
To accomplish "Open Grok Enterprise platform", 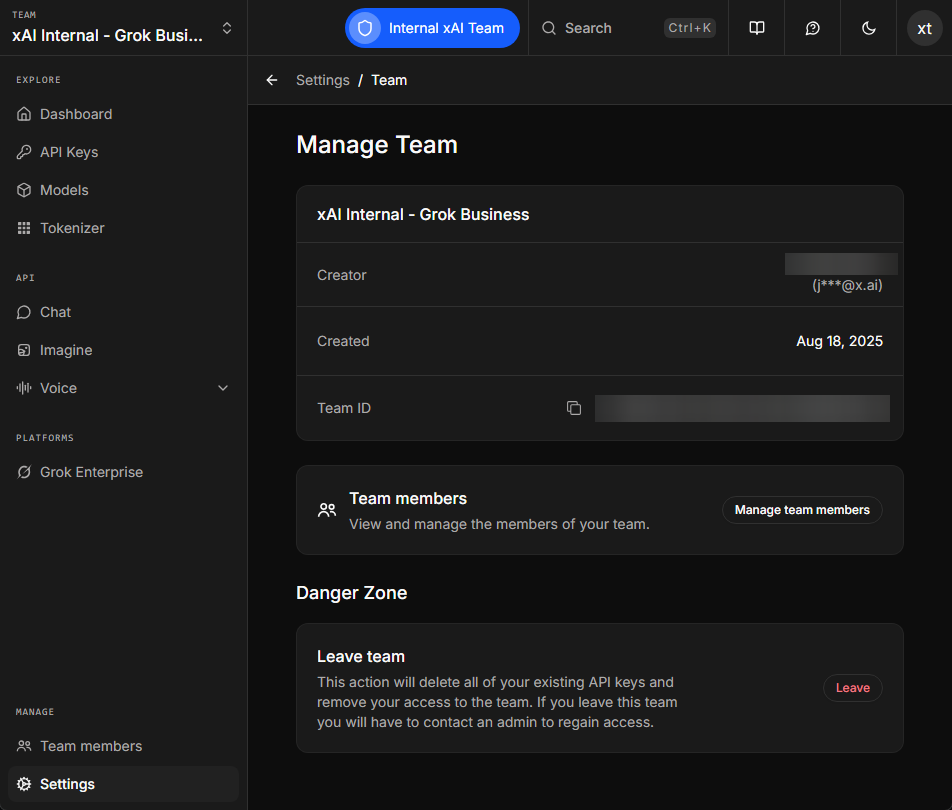I will [x=123, y=472].
